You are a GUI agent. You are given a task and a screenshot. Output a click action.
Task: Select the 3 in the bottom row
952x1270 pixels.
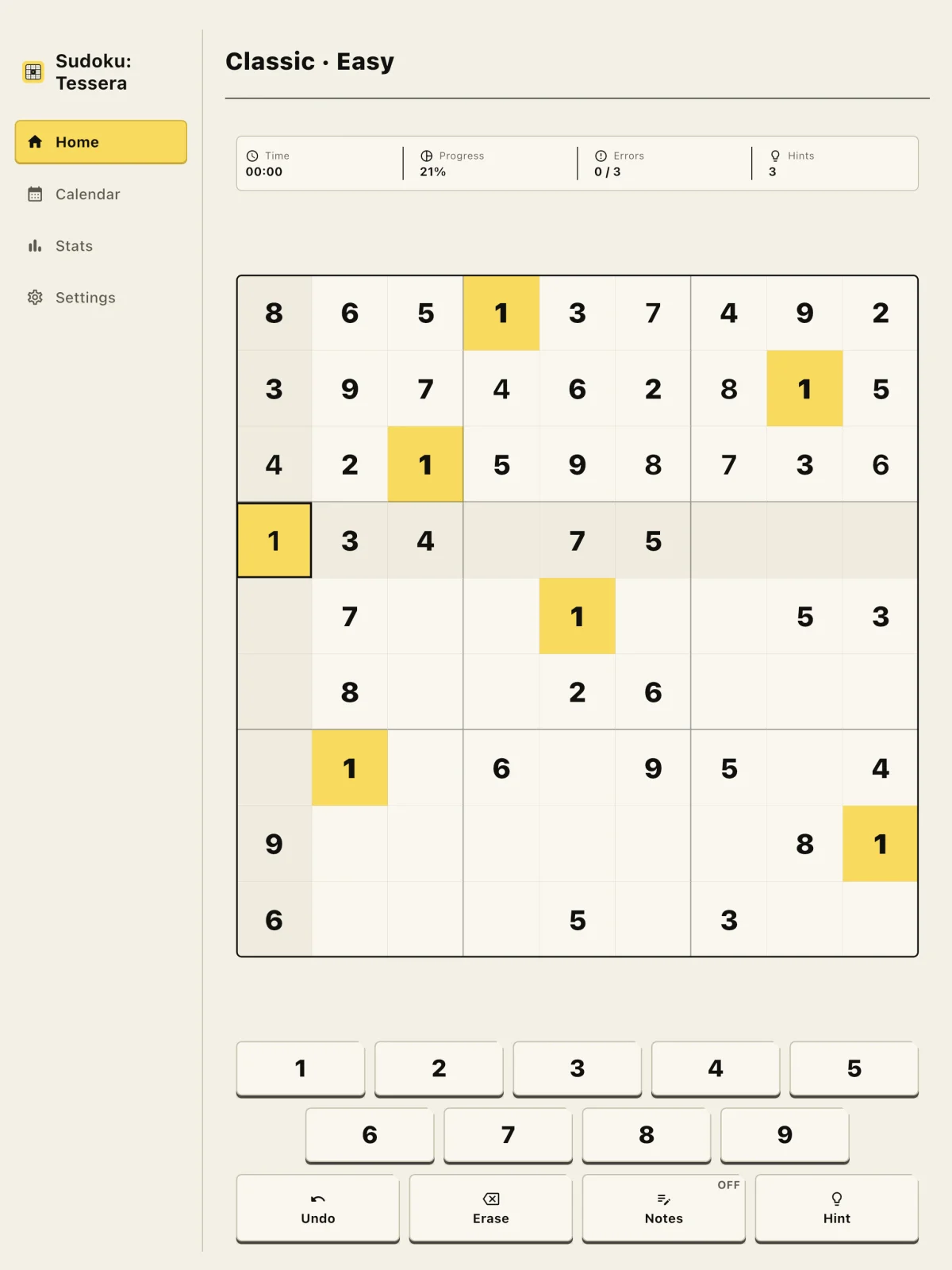729,920
